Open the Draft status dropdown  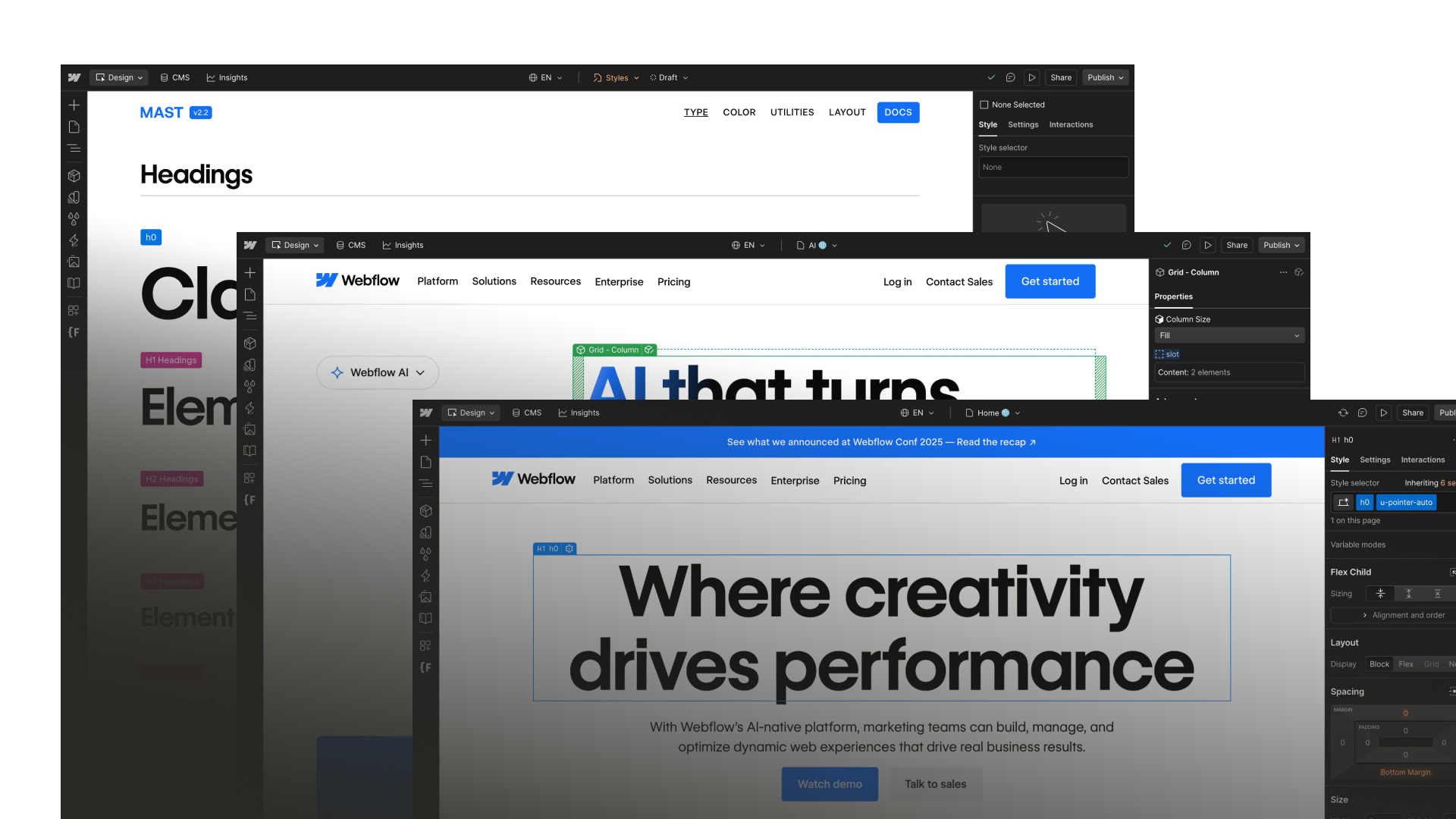669,77
